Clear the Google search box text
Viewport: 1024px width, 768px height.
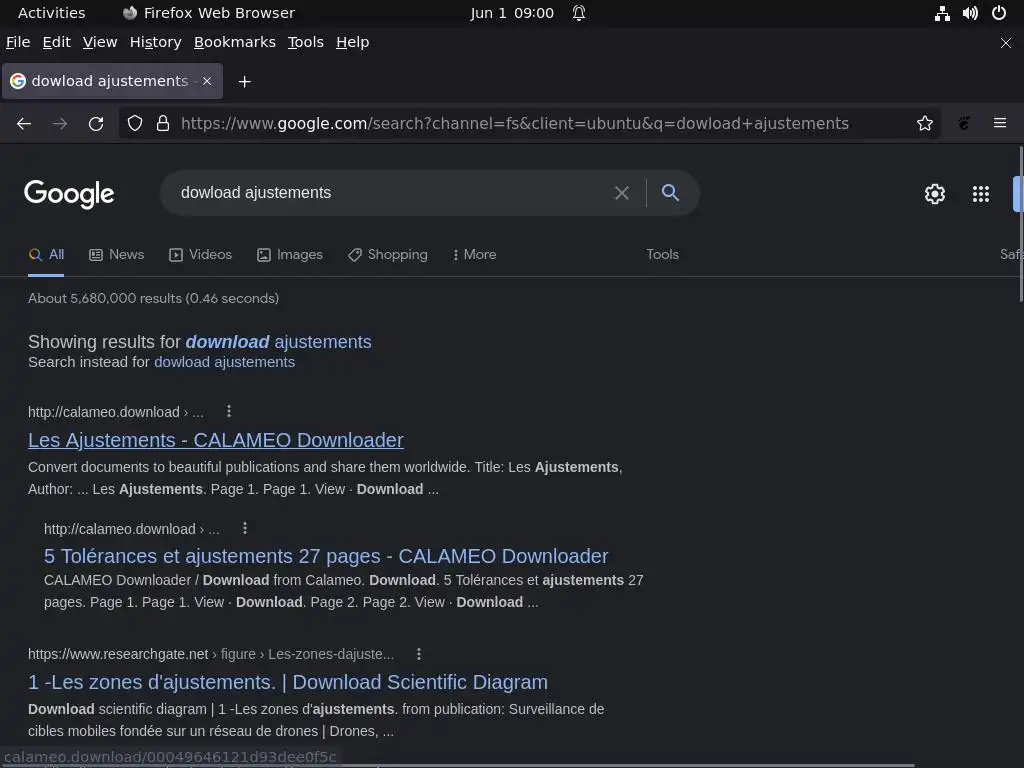pyautogui.click(x=622, y=193)
